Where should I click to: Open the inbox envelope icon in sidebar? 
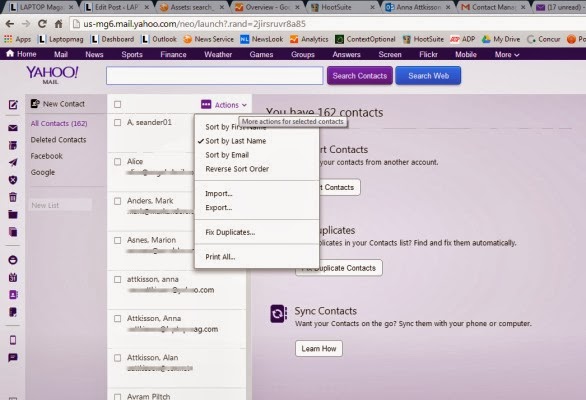tap(13, 128)
